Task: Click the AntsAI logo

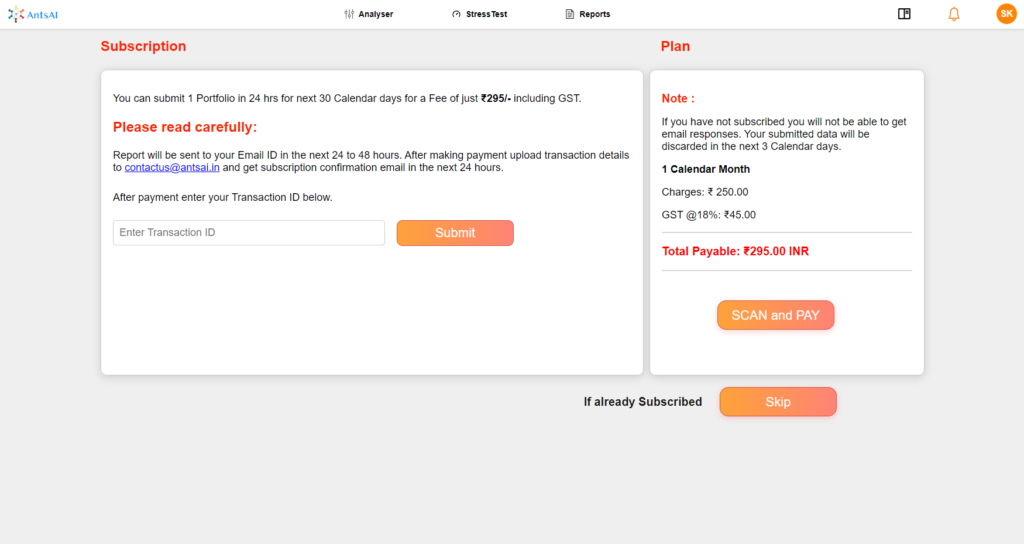Action: (x=33, y=14)
